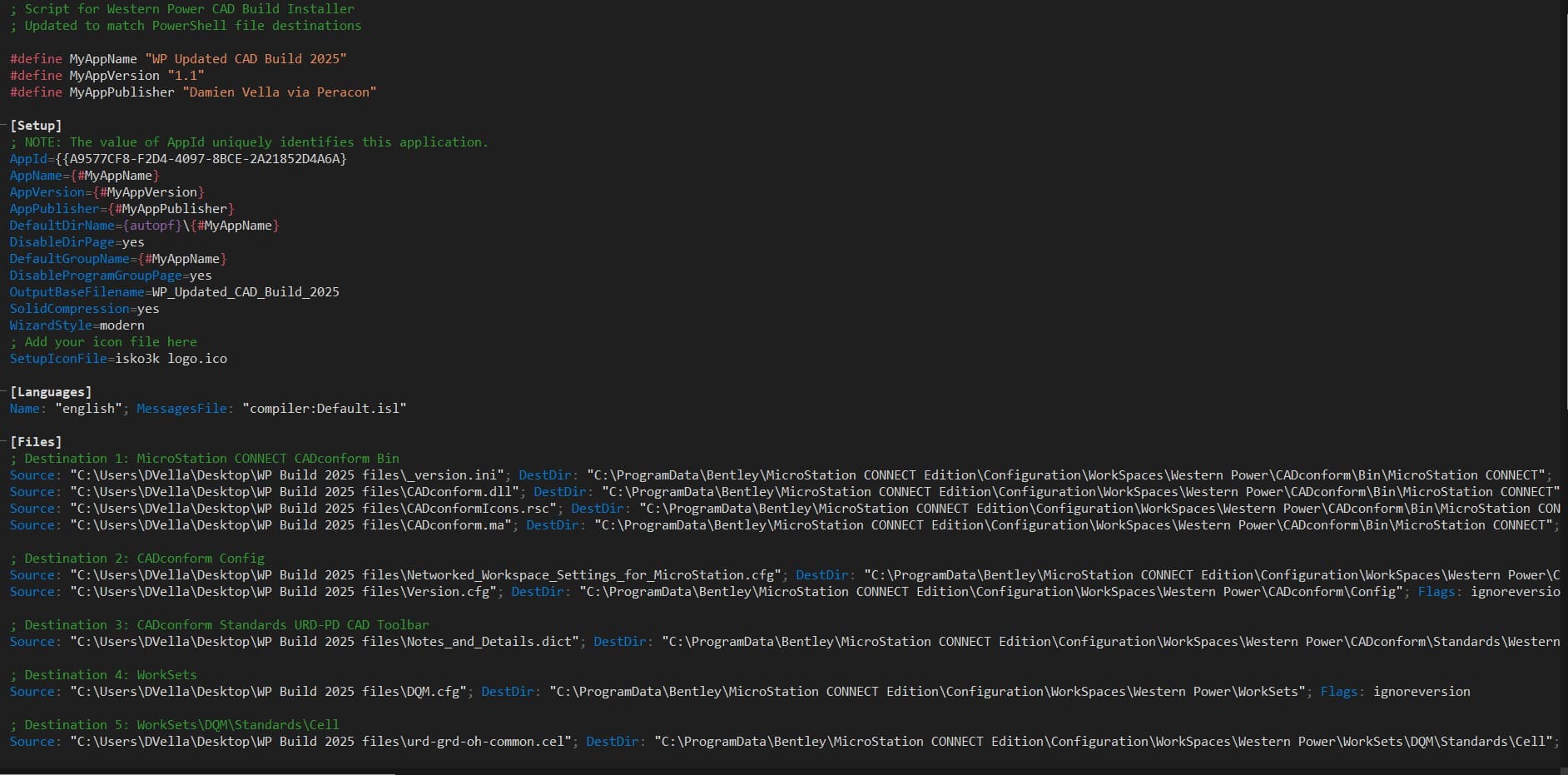Select the MyAppName define value text
1568x775 pixels.
(246, 58)
